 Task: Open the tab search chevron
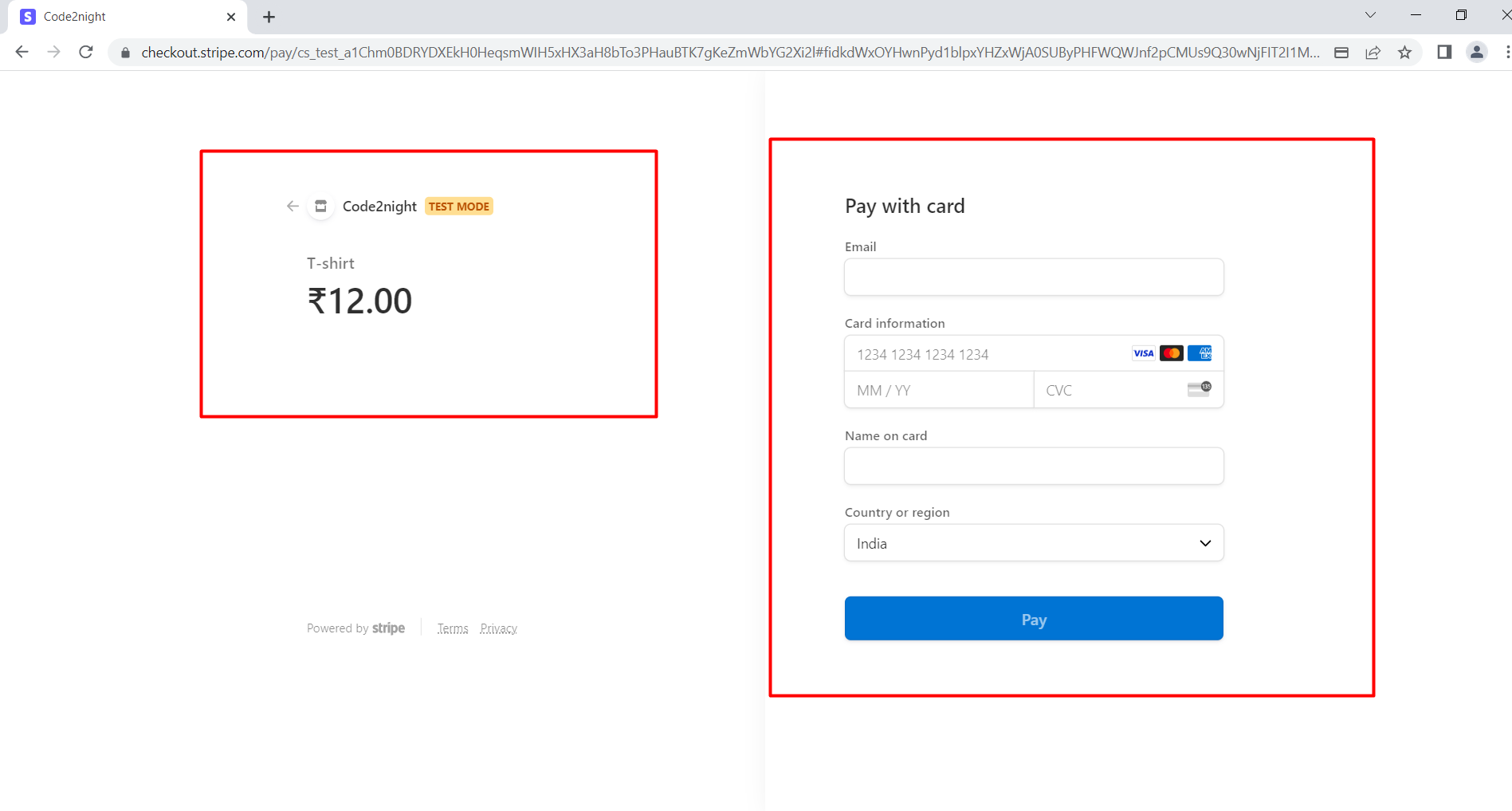click(1370, 15)
